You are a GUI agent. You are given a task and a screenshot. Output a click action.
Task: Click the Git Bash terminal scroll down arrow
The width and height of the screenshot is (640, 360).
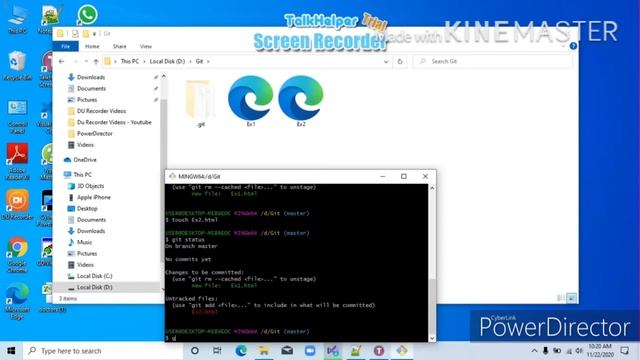click(x=432, y=338)
